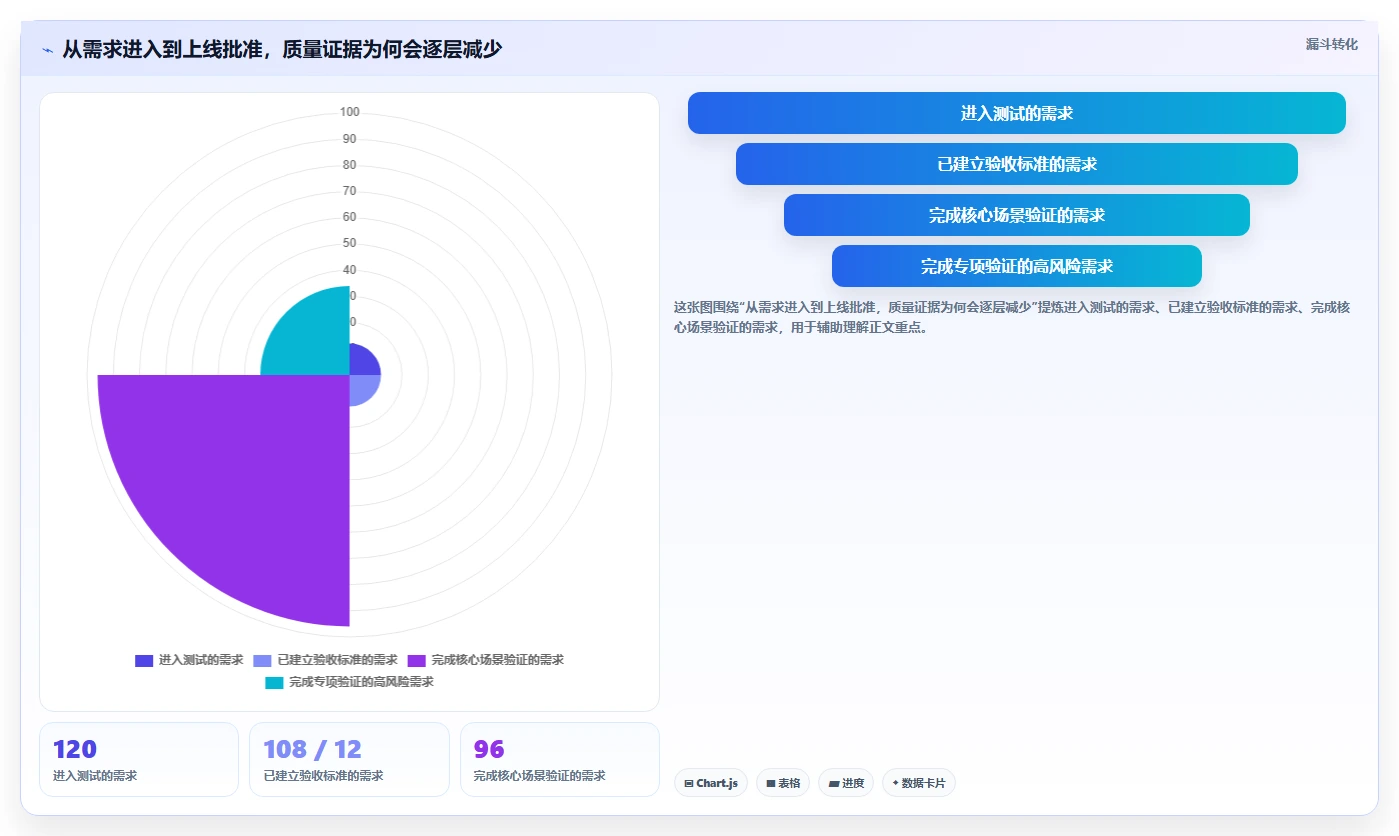Open the 120 进入测试的需求 data card

139,759
